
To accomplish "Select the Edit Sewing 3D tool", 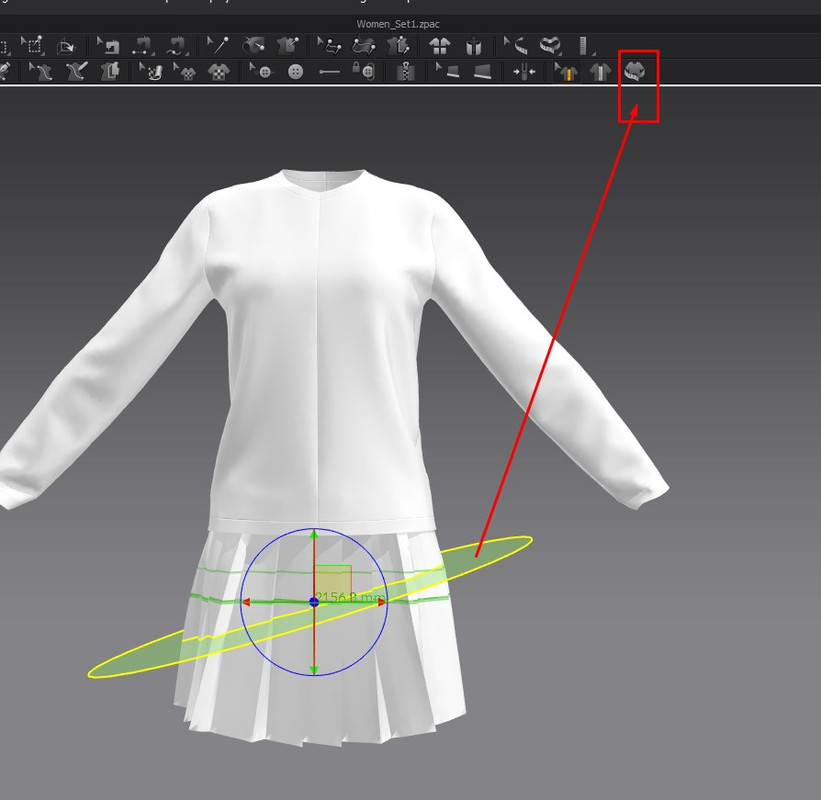I will click(108, 46).
